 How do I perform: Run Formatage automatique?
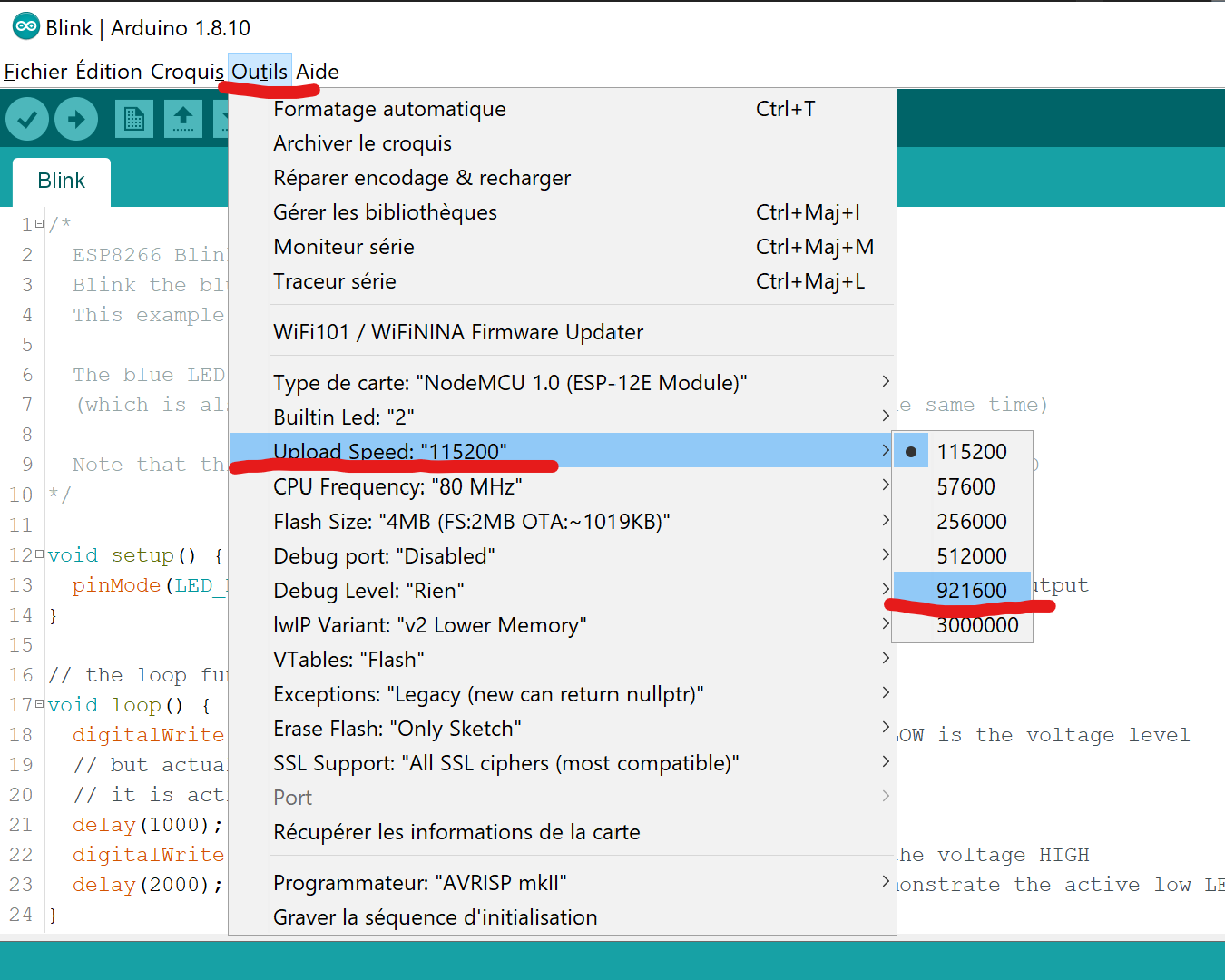point(563,108)
